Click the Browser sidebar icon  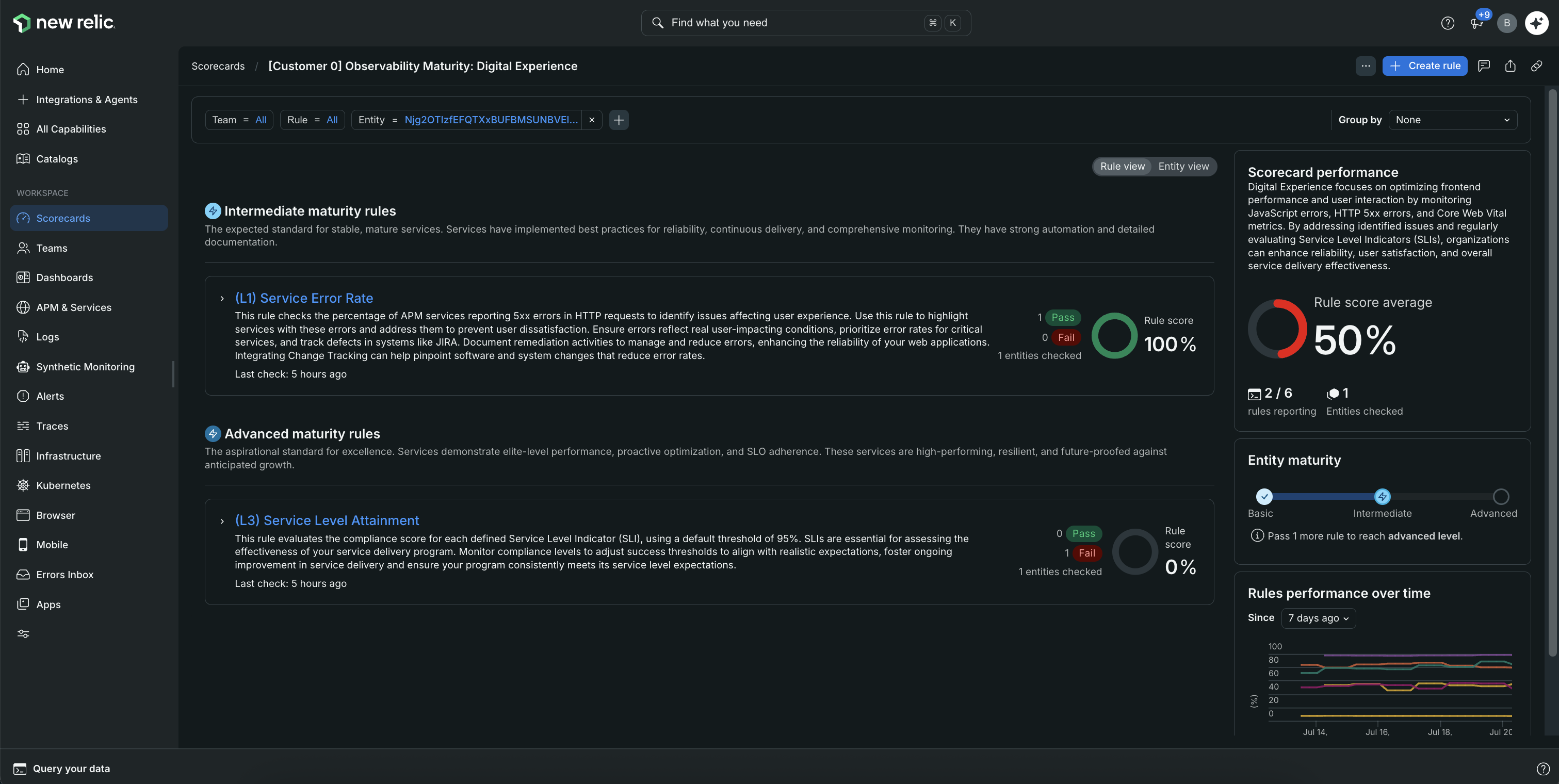pyautogui.click(x=23, y=515)
